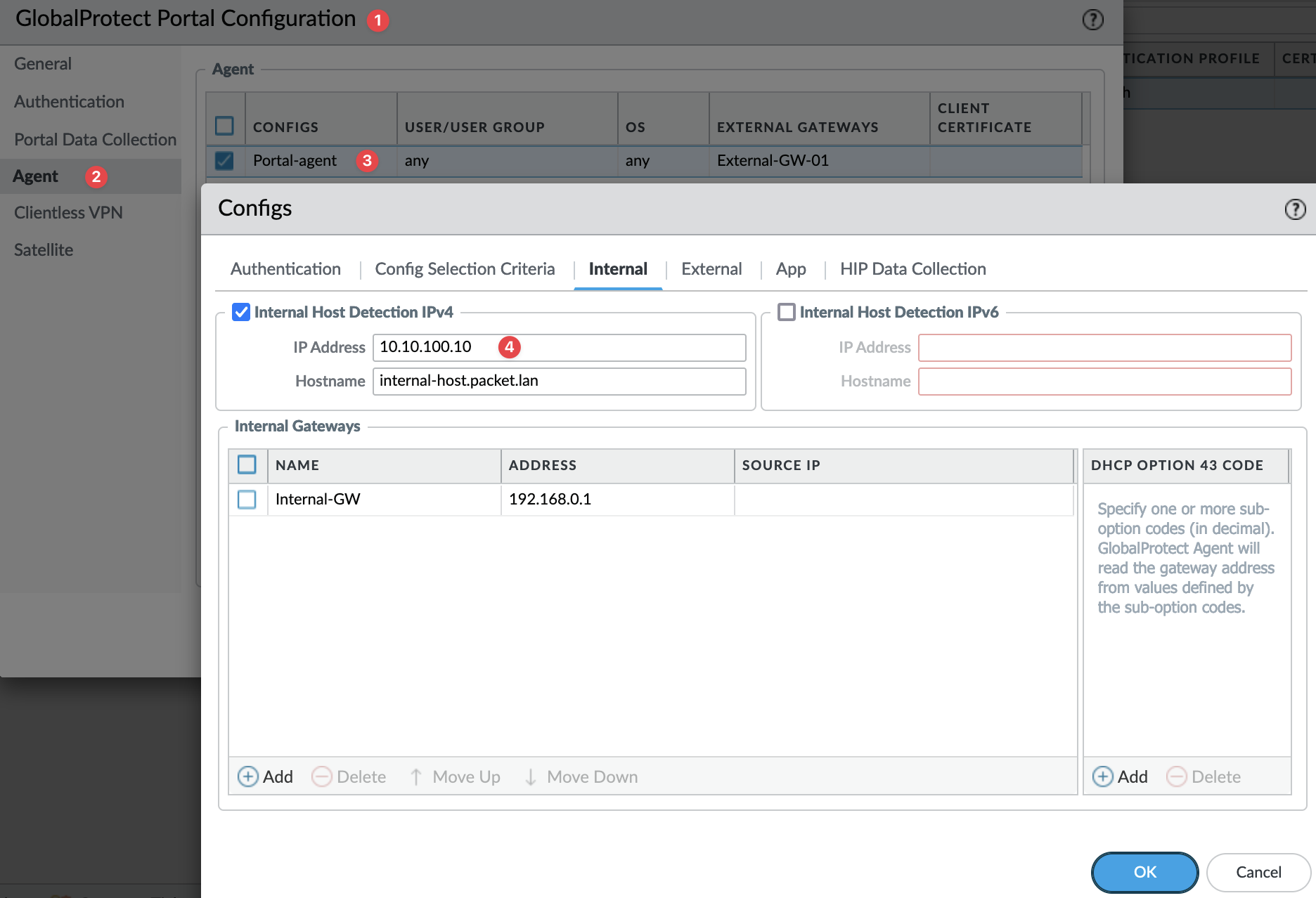The height and width of the screenshot is (898, 1316).
Task: Move the internal gateway up
Action: [x=454, y=776]
